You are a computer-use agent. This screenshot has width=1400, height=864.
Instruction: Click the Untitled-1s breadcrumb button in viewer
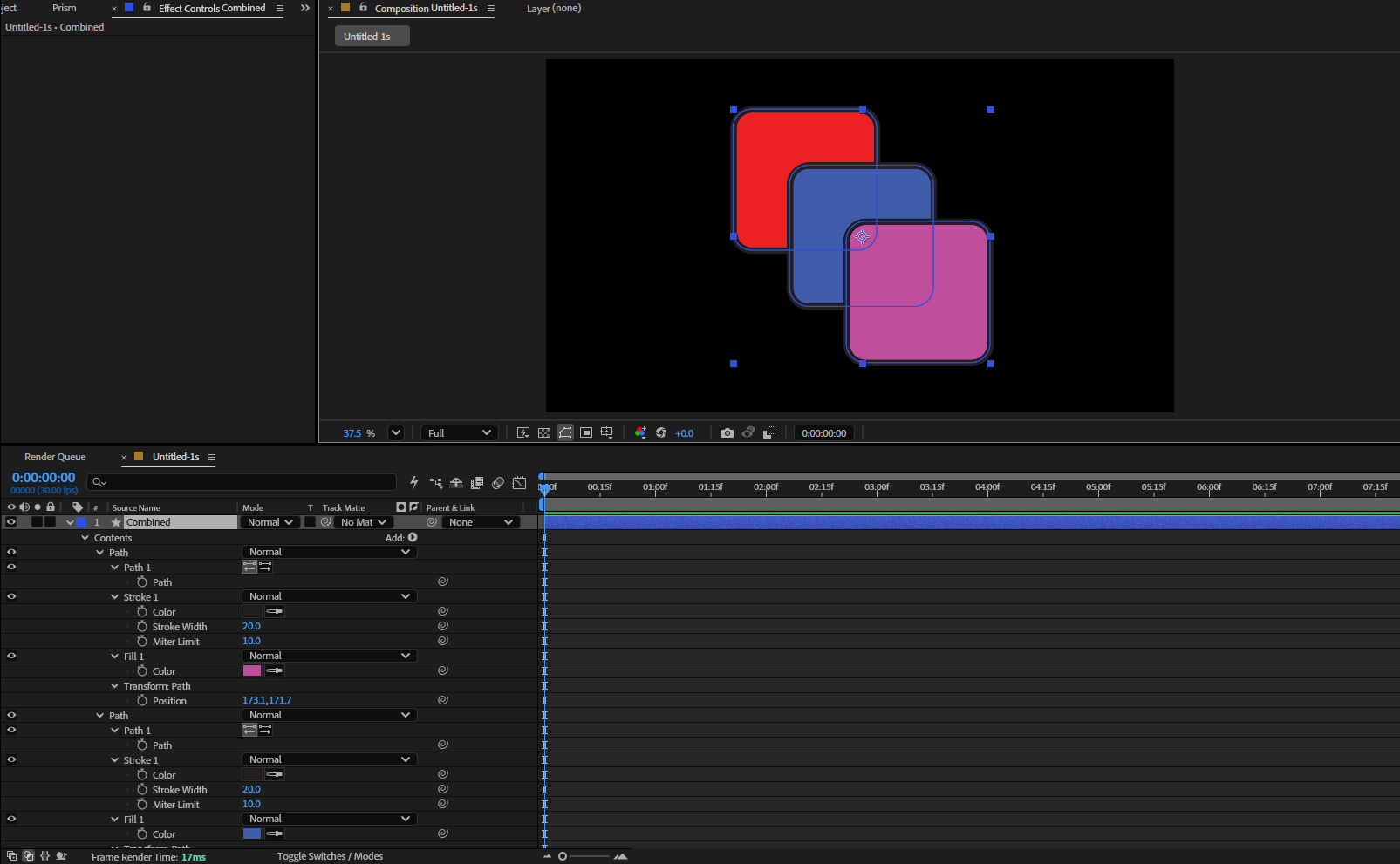point(372,36)
